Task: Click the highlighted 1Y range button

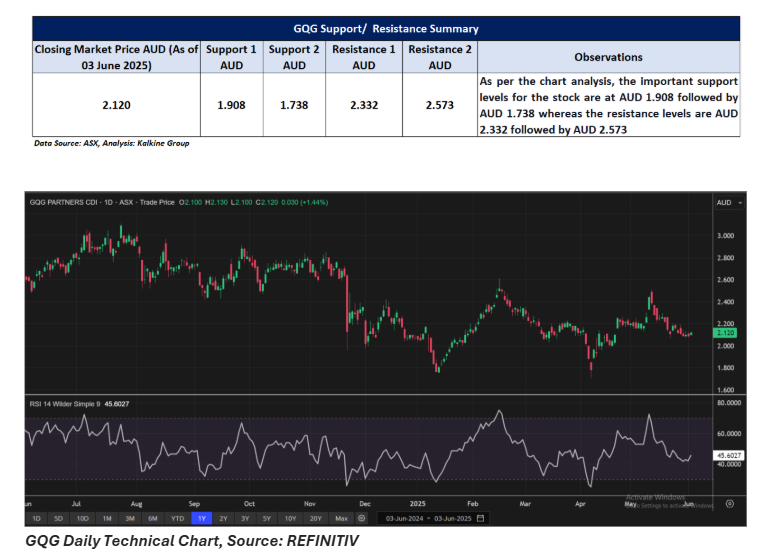Action: [202, 518]
